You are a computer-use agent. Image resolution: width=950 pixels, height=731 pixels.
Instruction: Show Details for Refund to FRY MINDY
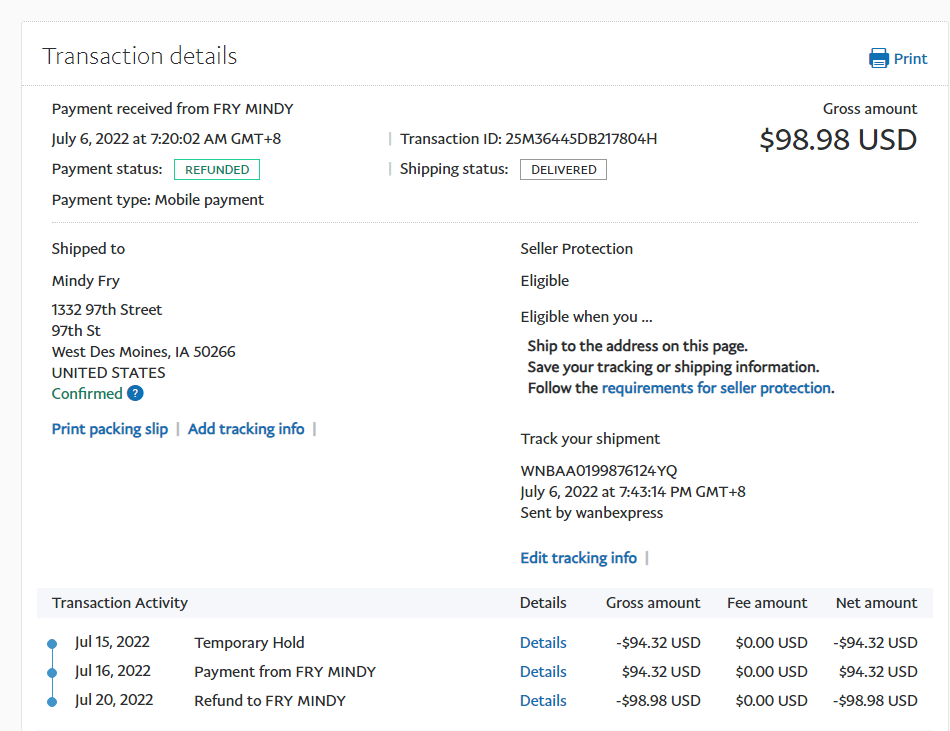tap(543, 701)
